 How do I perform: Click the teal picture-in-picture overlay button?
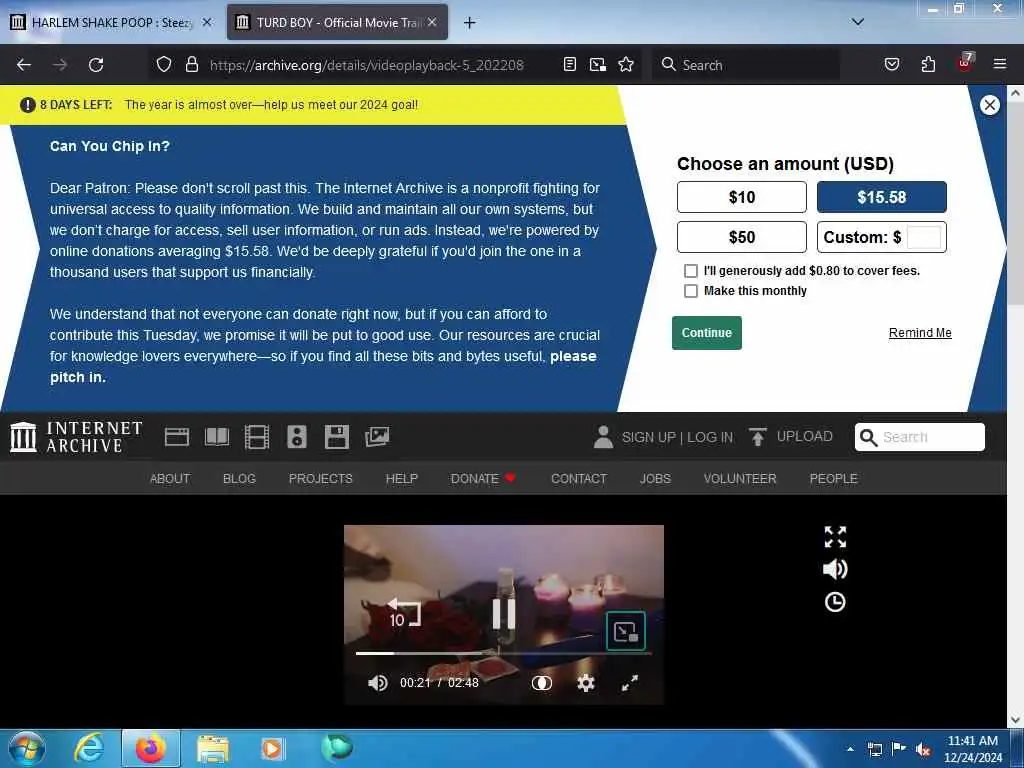[x=626, y=631]
